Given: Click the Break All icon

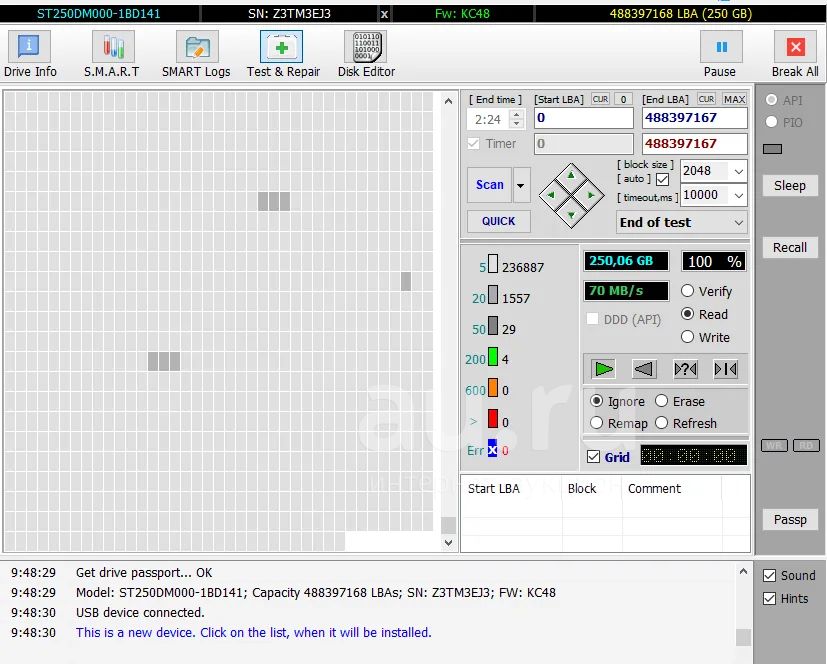Looking at the screenshot, I should (x=795, y=47).
